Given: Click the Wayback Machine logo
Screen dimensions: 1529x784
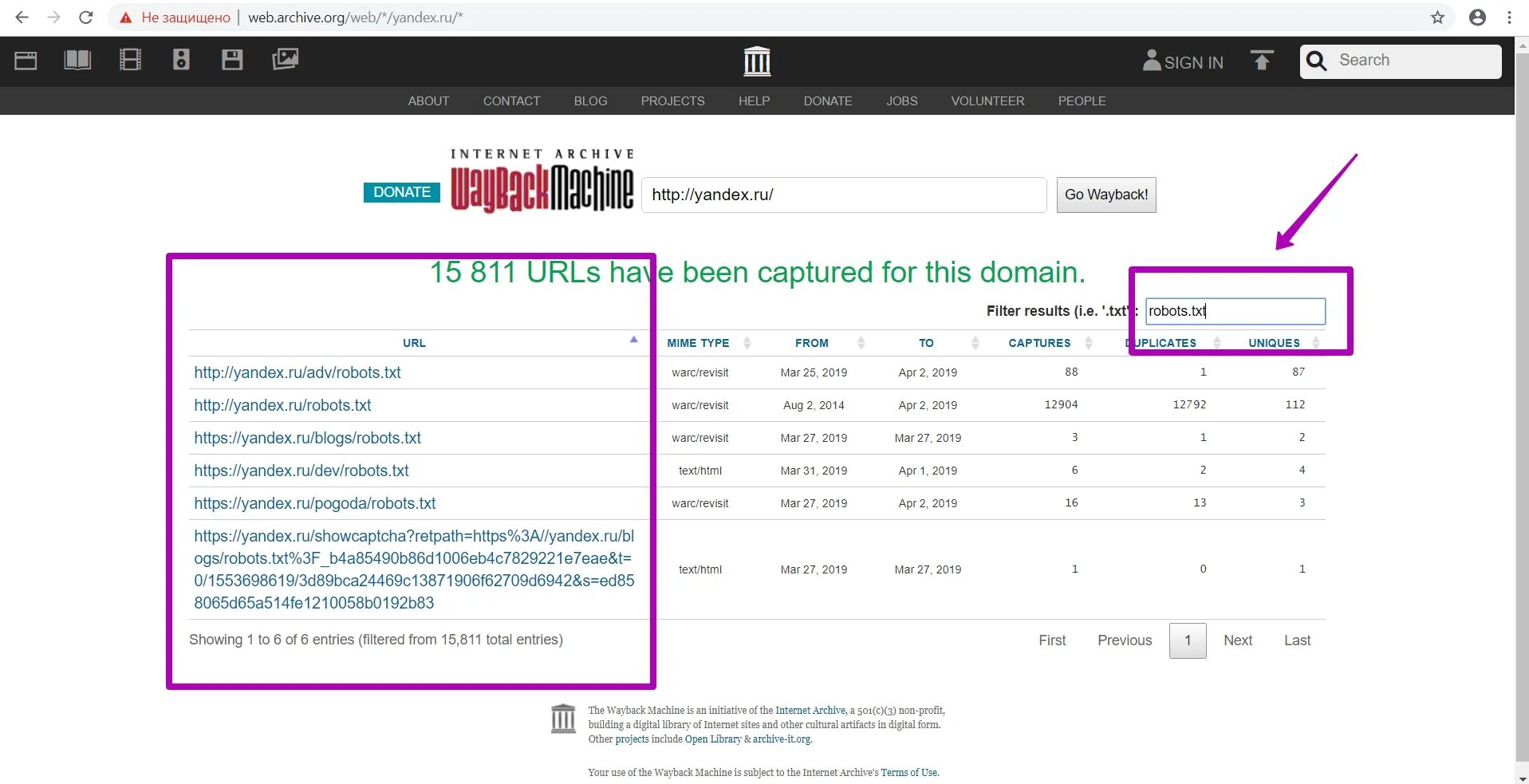Looking at the screenshot, I should click(542, 182).
